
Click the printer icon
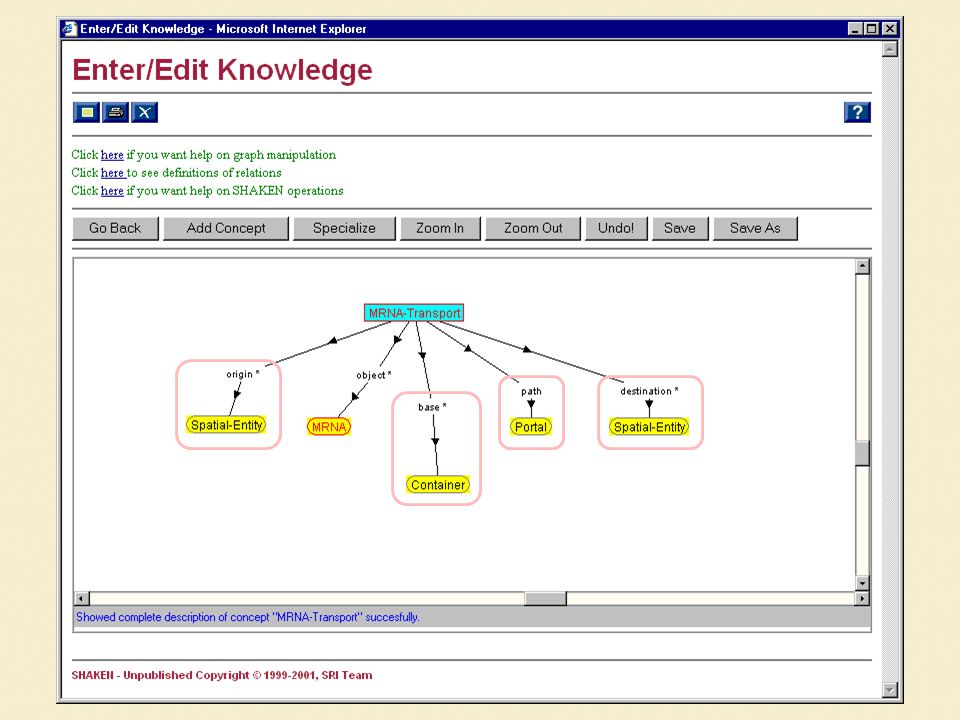116,113
